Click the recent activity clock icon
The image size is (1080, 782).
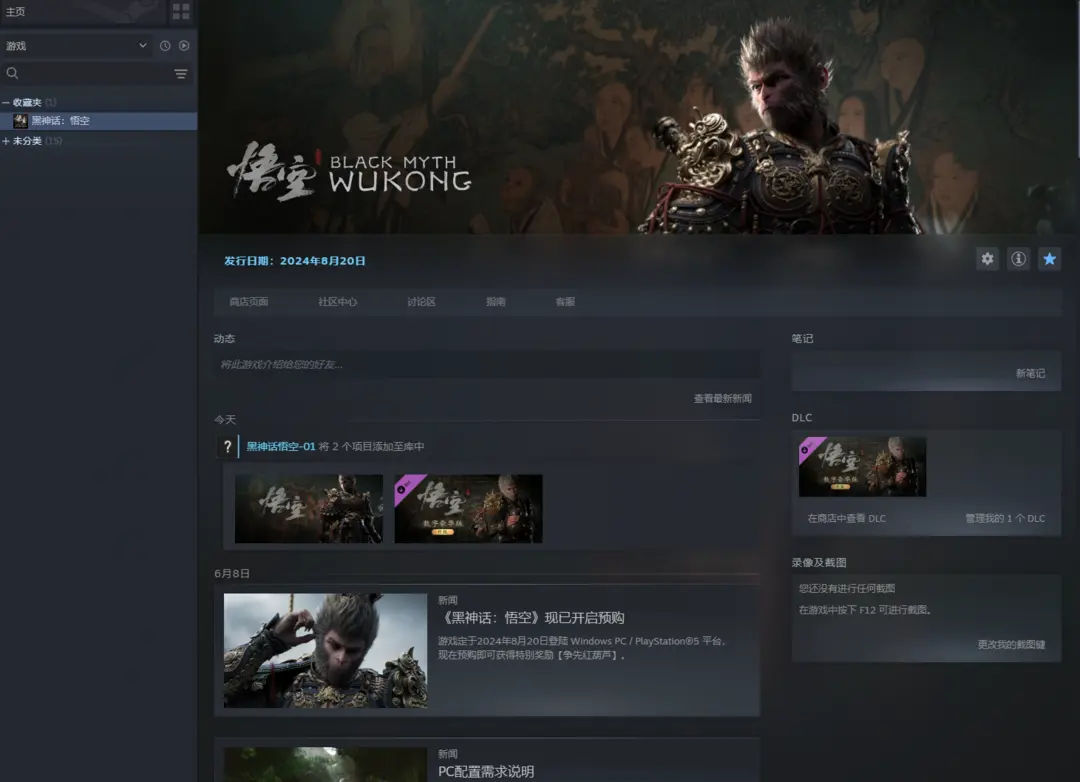(165, 46)
